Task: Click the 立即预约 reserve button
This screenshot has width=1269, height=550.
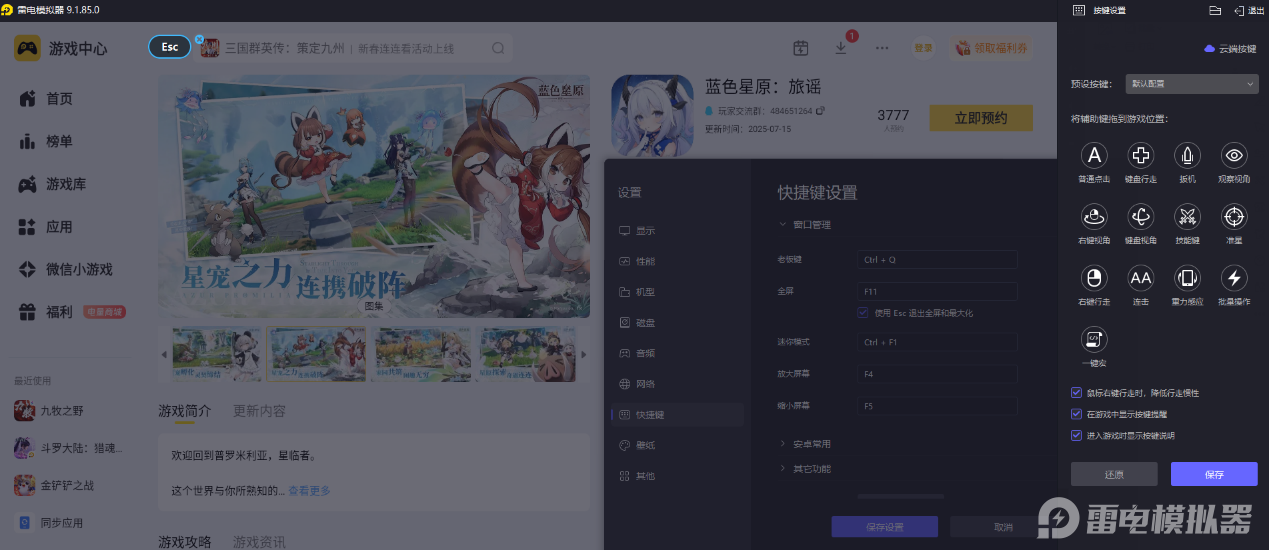Action: pyautogui.click(x=981, y=118)
